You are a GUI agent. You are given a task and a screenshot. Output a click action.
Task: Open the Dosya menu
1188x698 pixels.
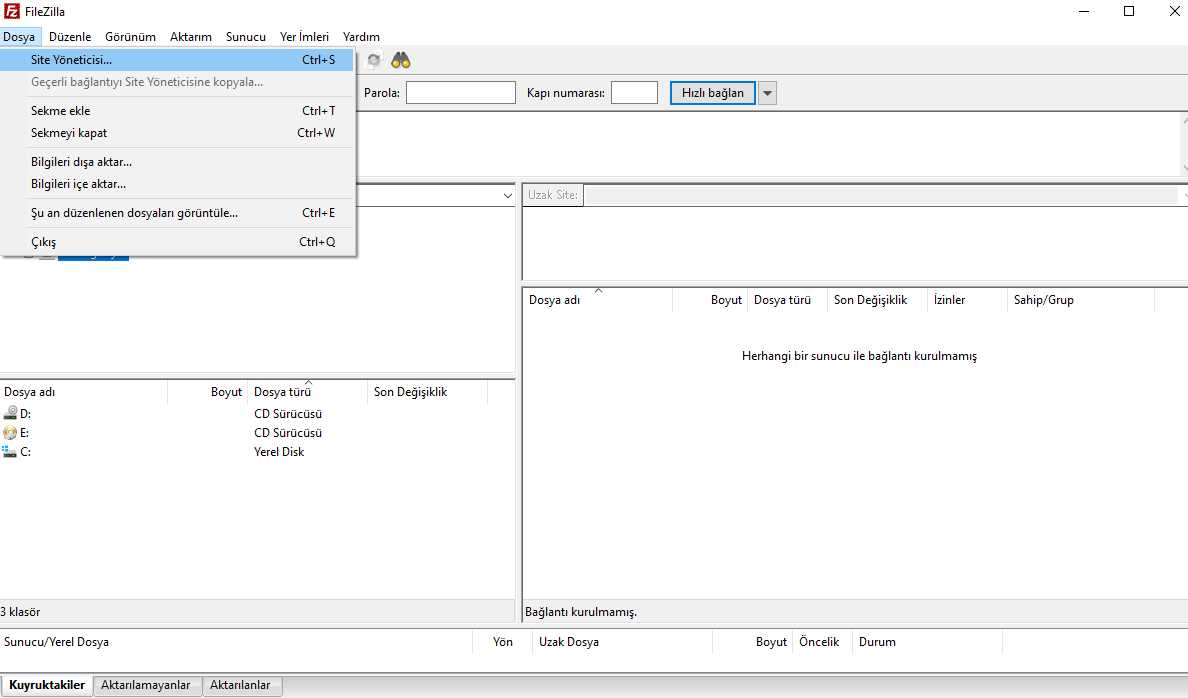coord(19,36)
